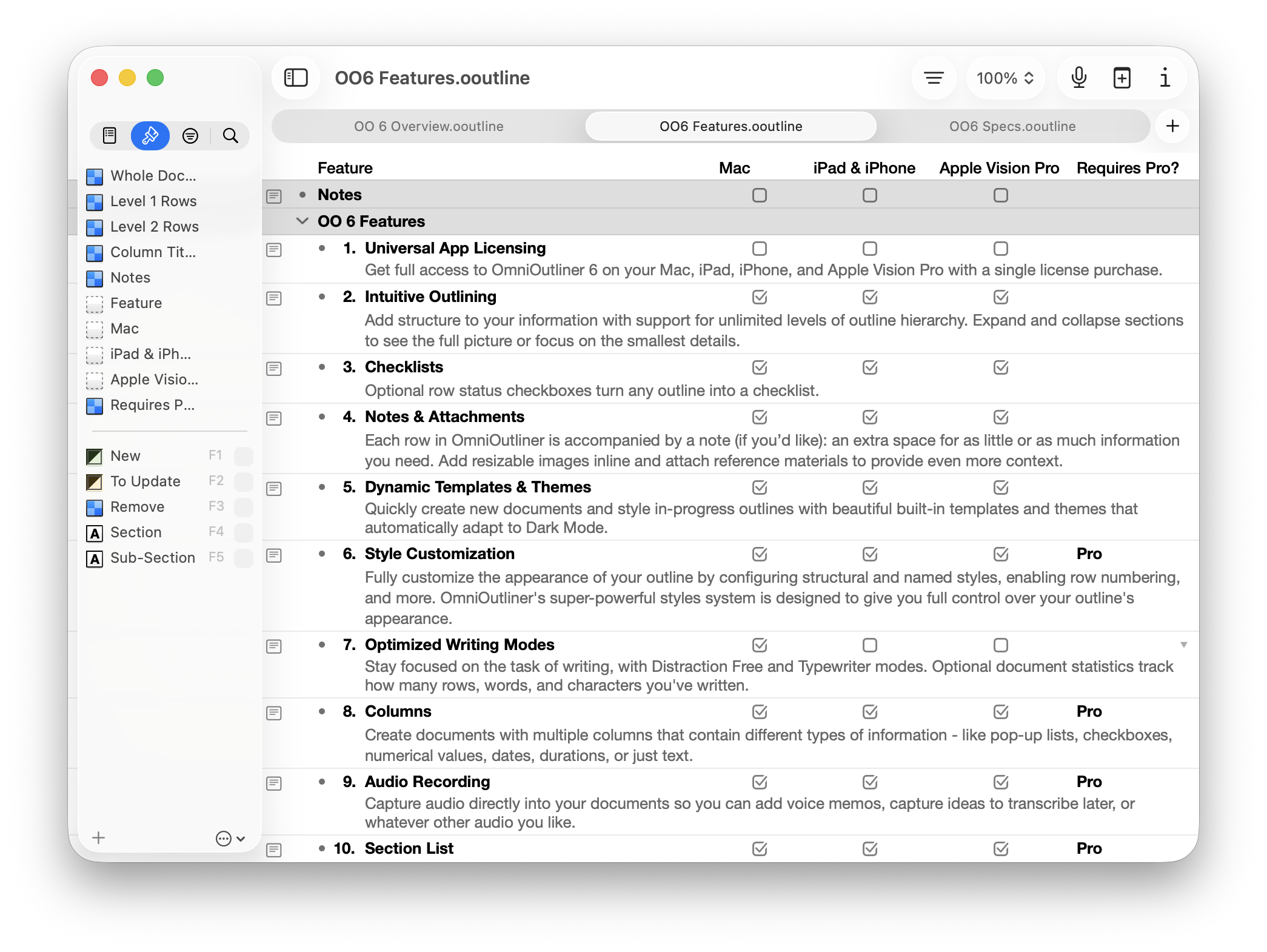
Task: Click the microphone record audio icon
Action: 1078,78
